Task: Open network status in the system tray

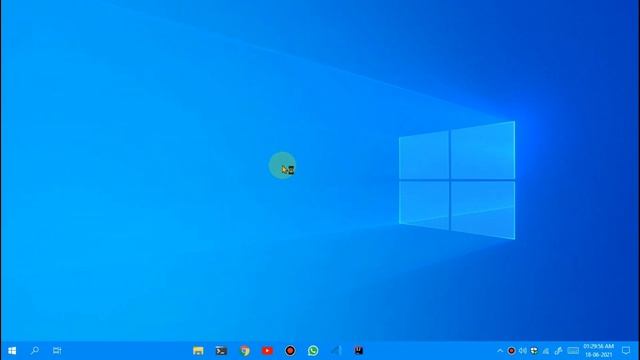Action: (546, 351)
